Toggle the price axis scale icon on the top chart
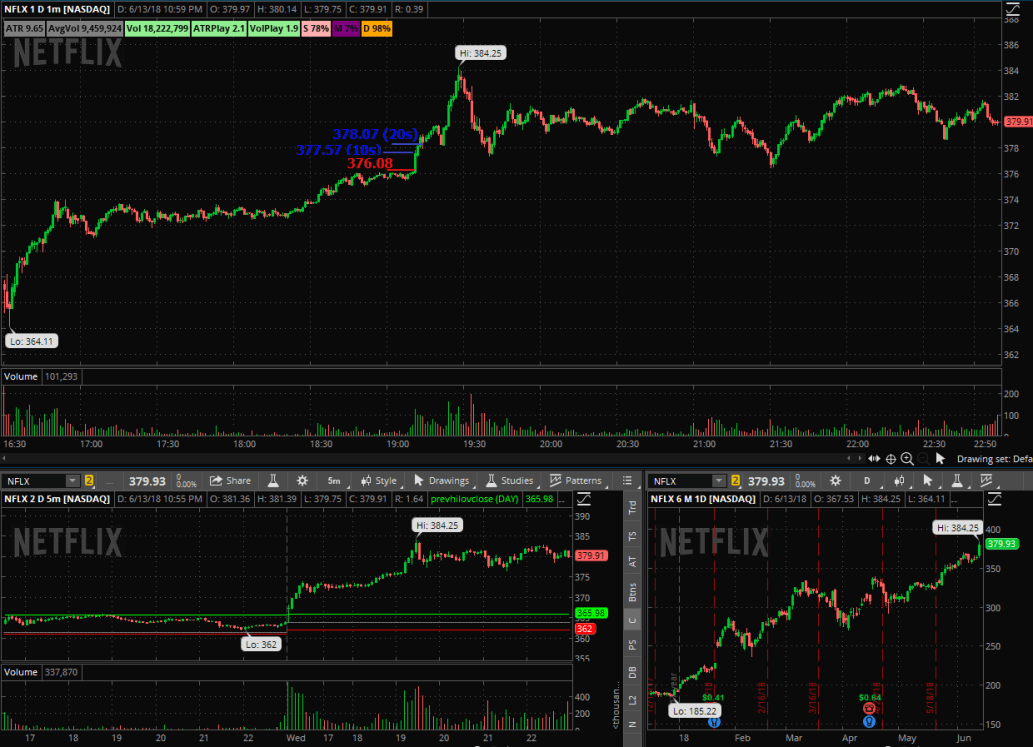Screen dimensions: 1033x747 [1009, 12]
